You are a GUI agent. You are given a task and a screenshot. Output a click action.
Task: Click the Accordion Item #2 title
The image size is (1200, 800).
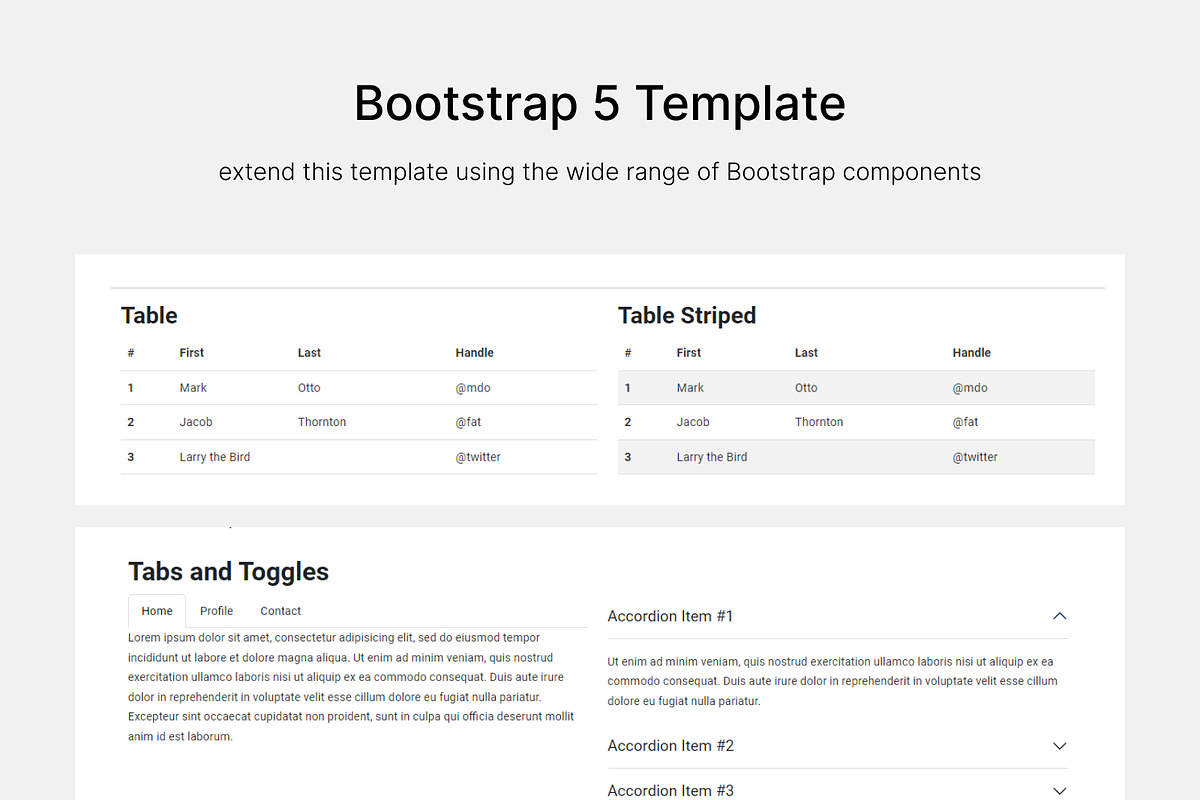671,746
